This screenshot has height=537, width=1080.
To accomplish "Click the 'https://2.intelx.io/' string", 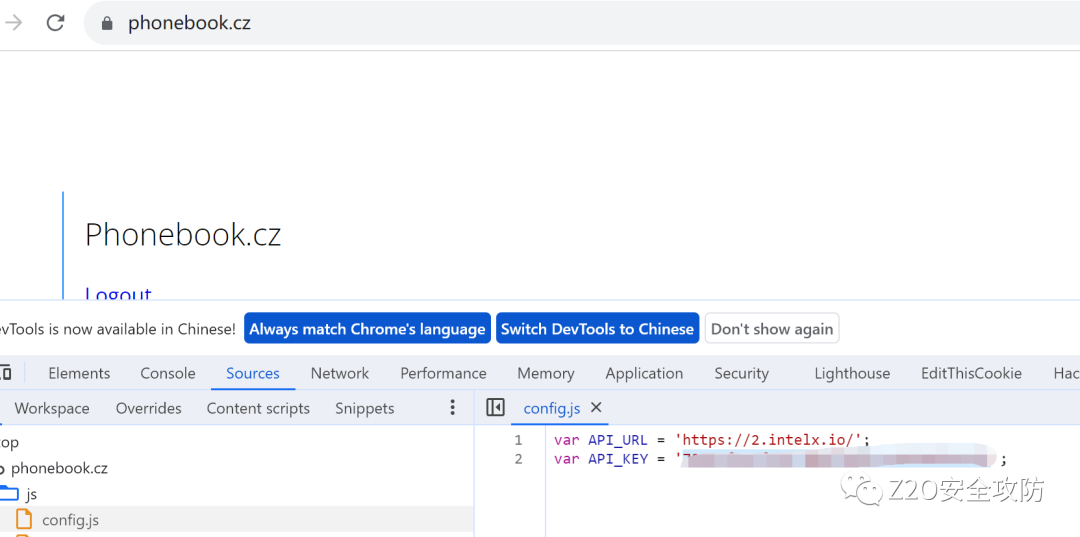I will coord(769,440).
